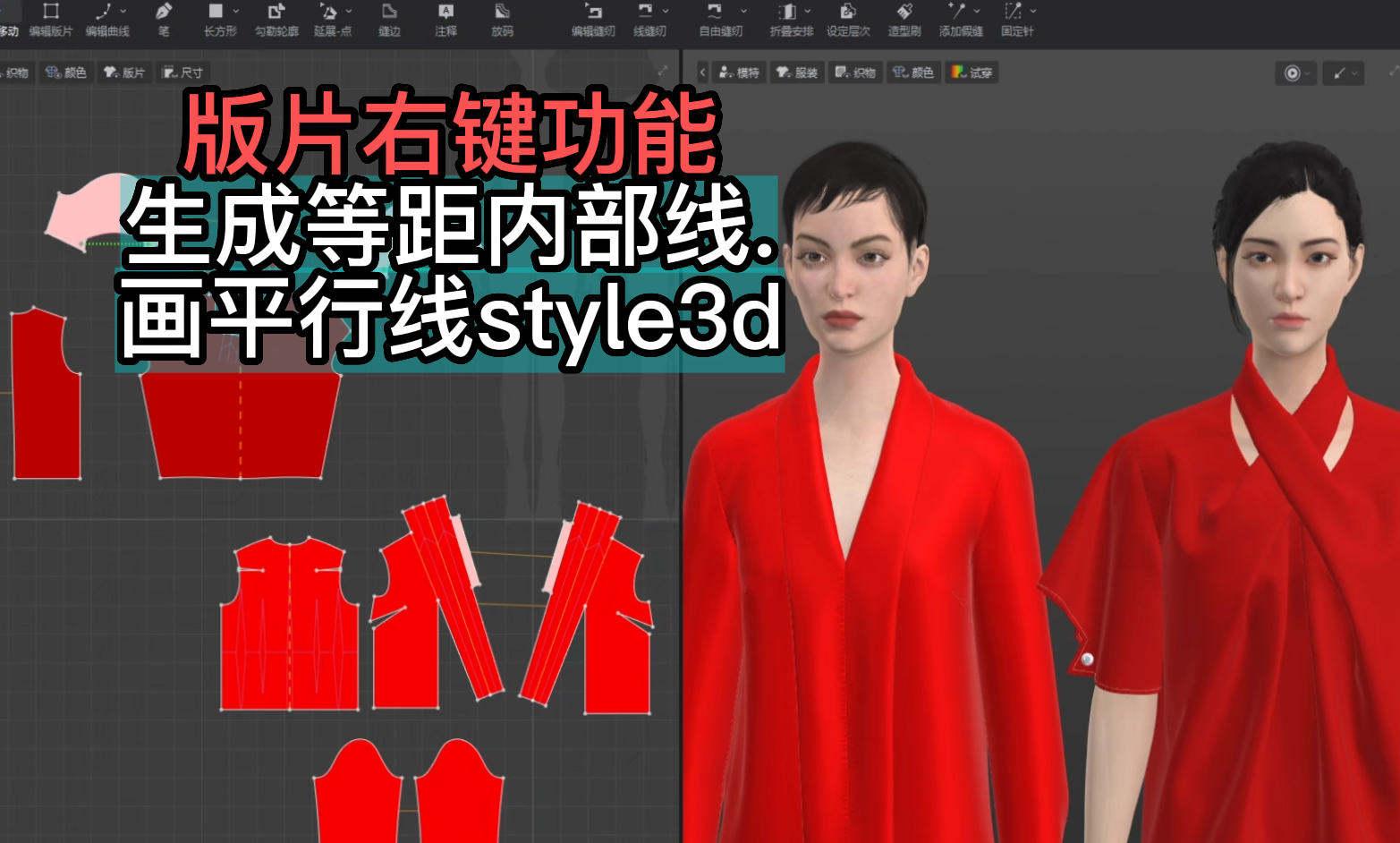Select the right sleeve pattern piece
Screen dimensions: 1400x843
(460, 792)
